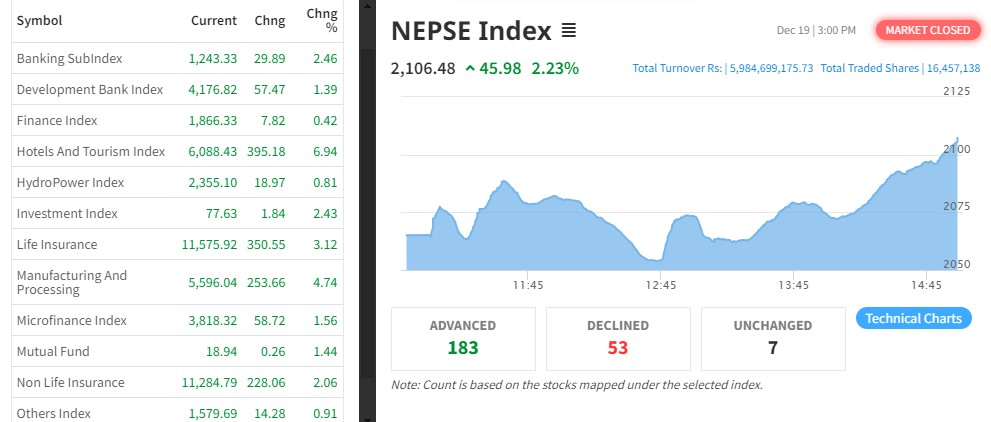Open the menu icon beside NEPSE Index
The image size is (991, 422).
click(x=569, y=31)
